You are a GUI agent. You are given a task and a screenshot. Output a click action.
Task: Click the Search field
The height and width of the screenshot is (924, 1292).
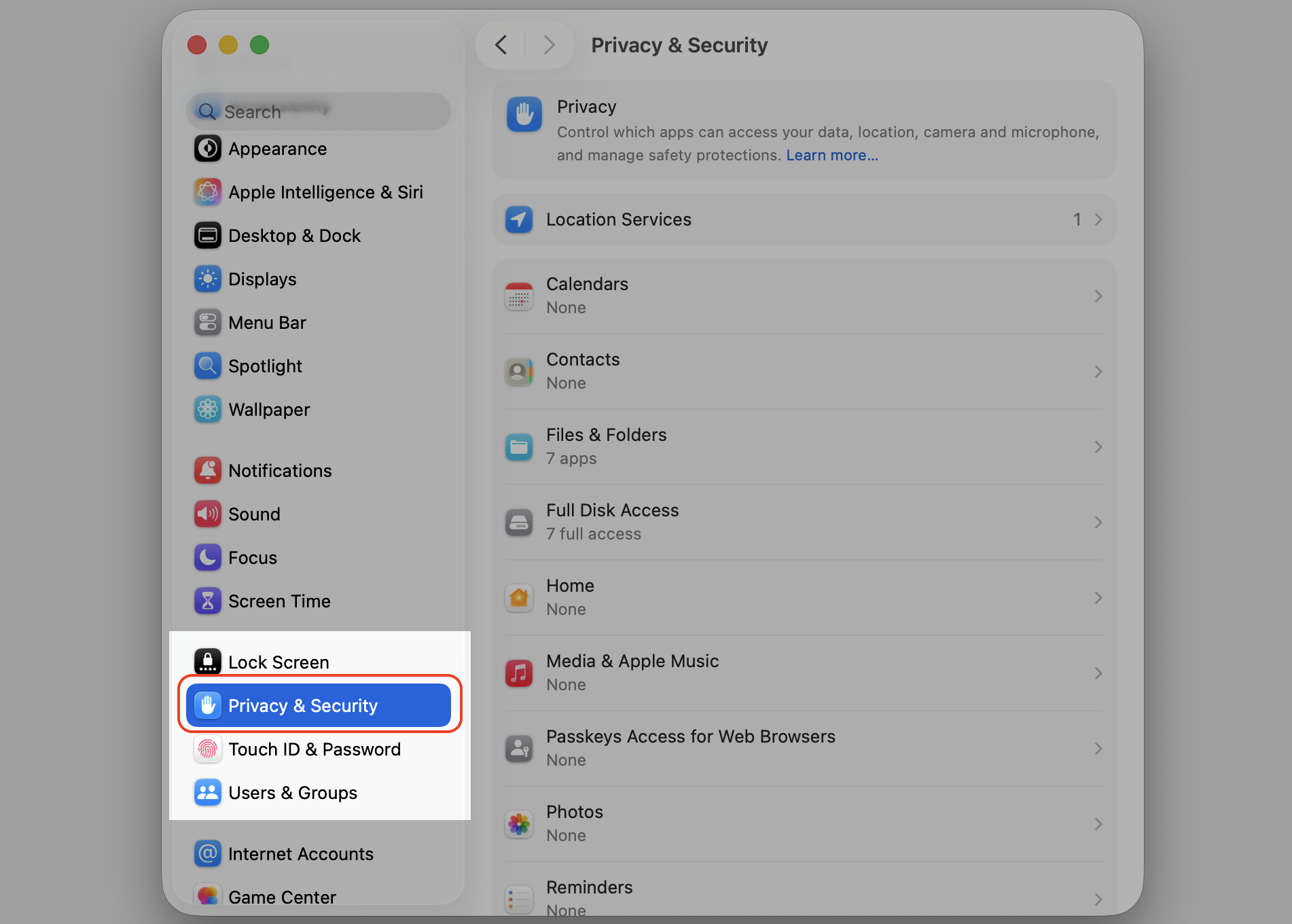click(x=319, y=111)
